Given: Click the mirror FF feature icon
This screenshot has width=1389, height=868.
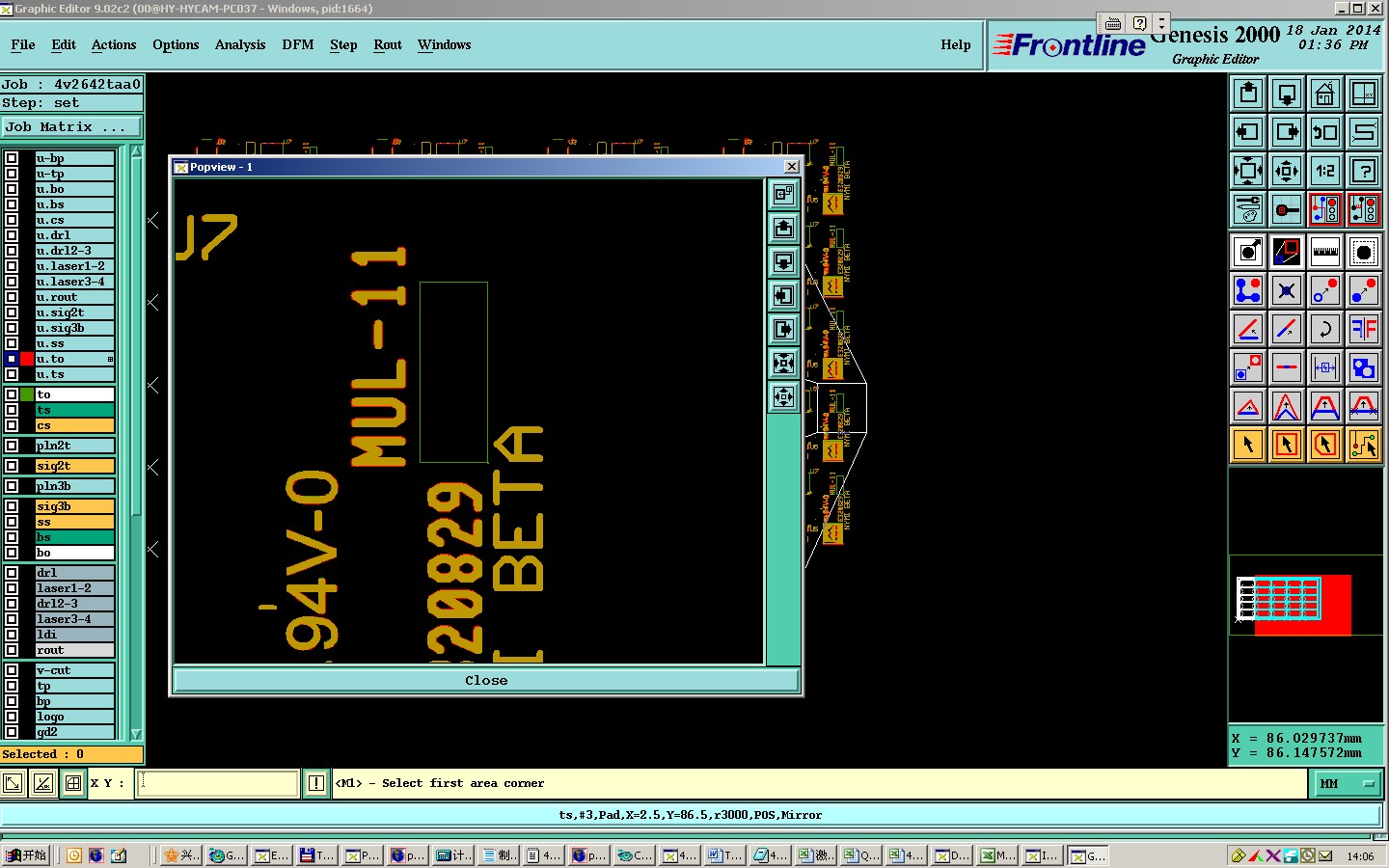Looking at the screenshot, I should coord(1364,329).
